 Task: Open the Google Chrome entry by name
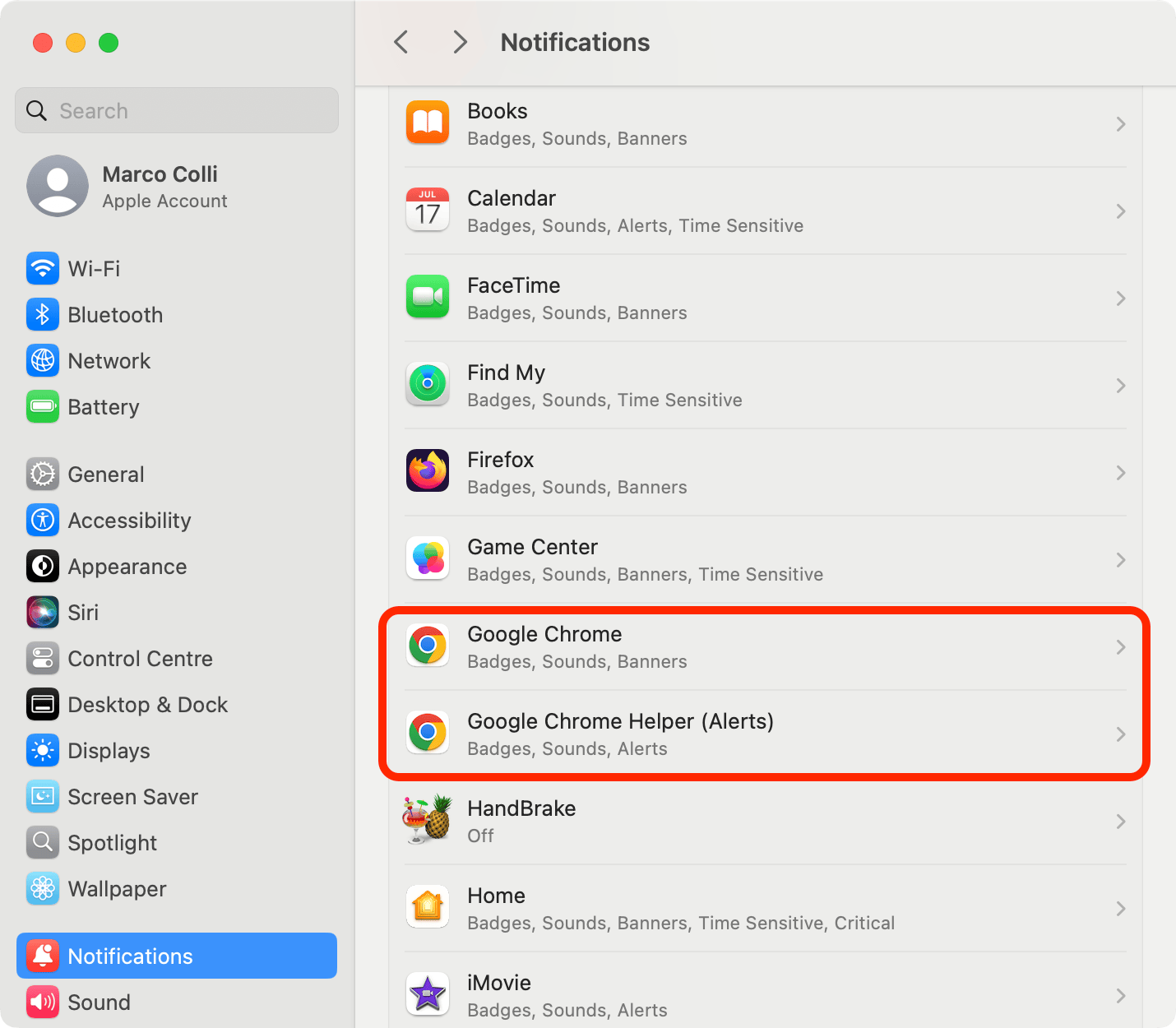pos(544,634)
